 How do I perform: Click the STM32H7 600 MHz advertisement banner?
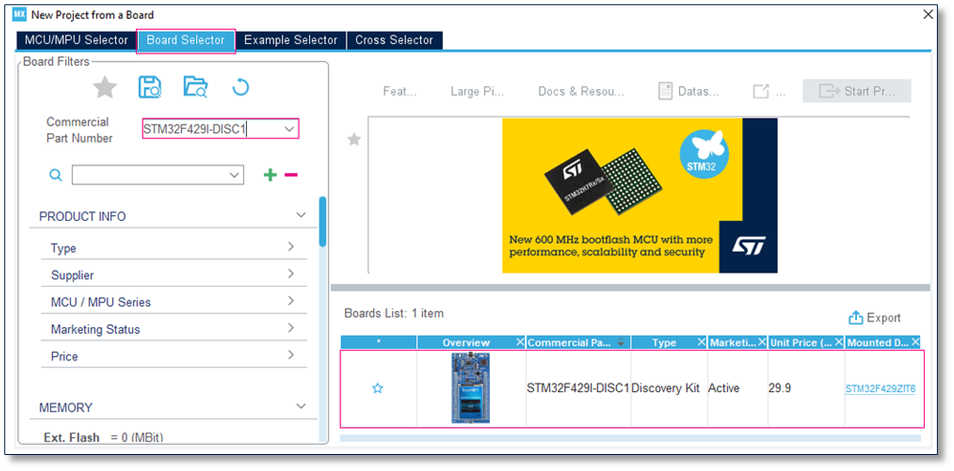(x=639, y=195)
